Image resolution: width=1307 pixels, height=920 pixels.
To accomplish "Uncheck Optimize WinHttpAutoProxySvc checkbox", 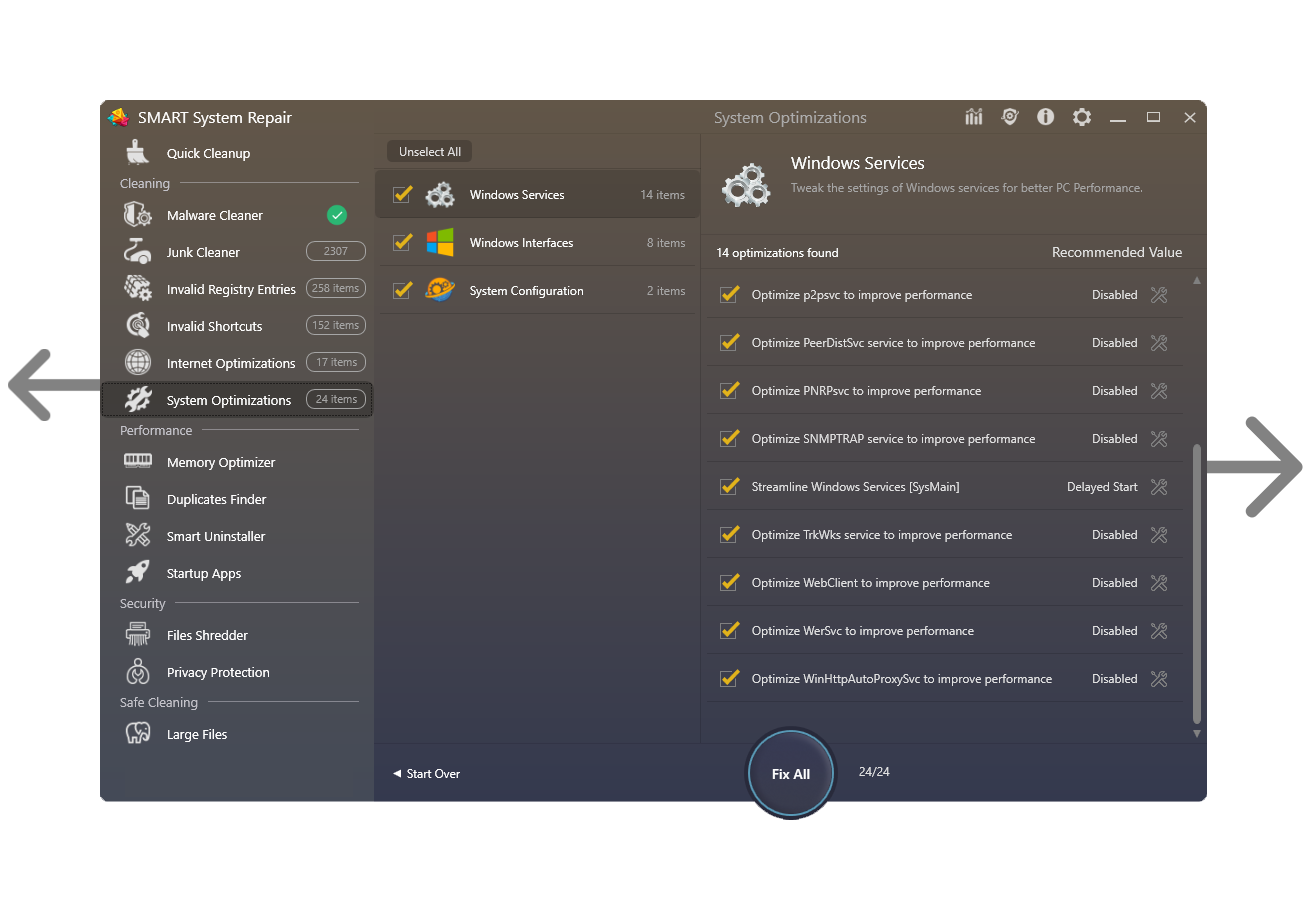I will click(x=729, y=678).
